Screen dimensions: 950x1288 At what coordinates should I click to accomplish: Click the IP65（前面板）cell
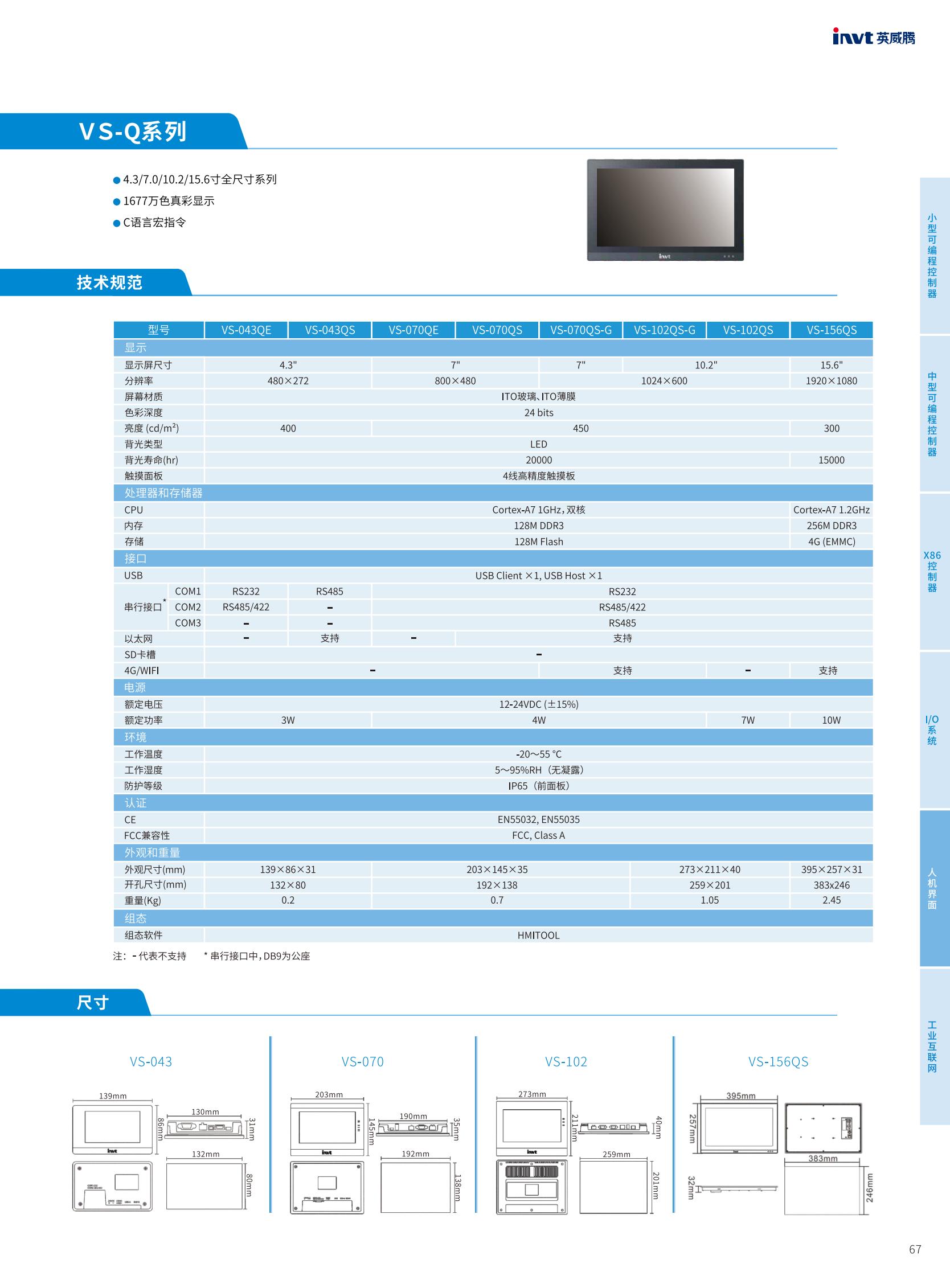click(x=539, y=786)
